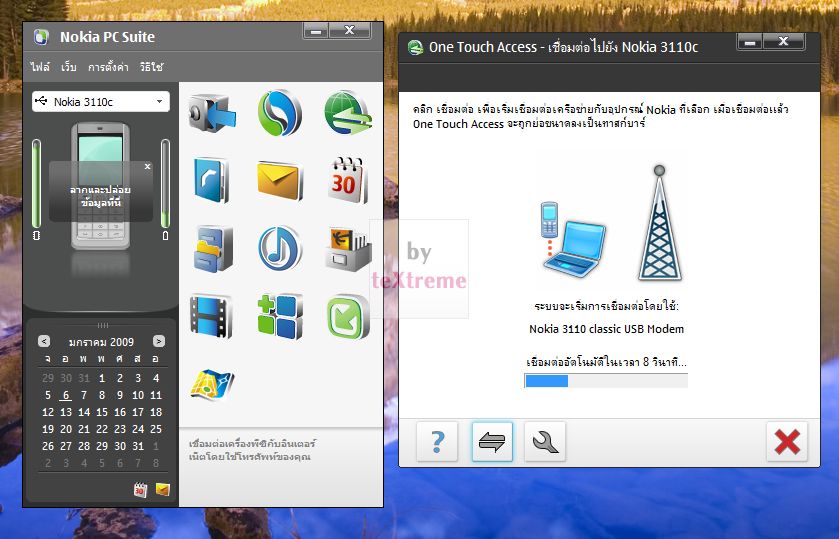Click the laptop and phone connection illustration

(574, 240)
